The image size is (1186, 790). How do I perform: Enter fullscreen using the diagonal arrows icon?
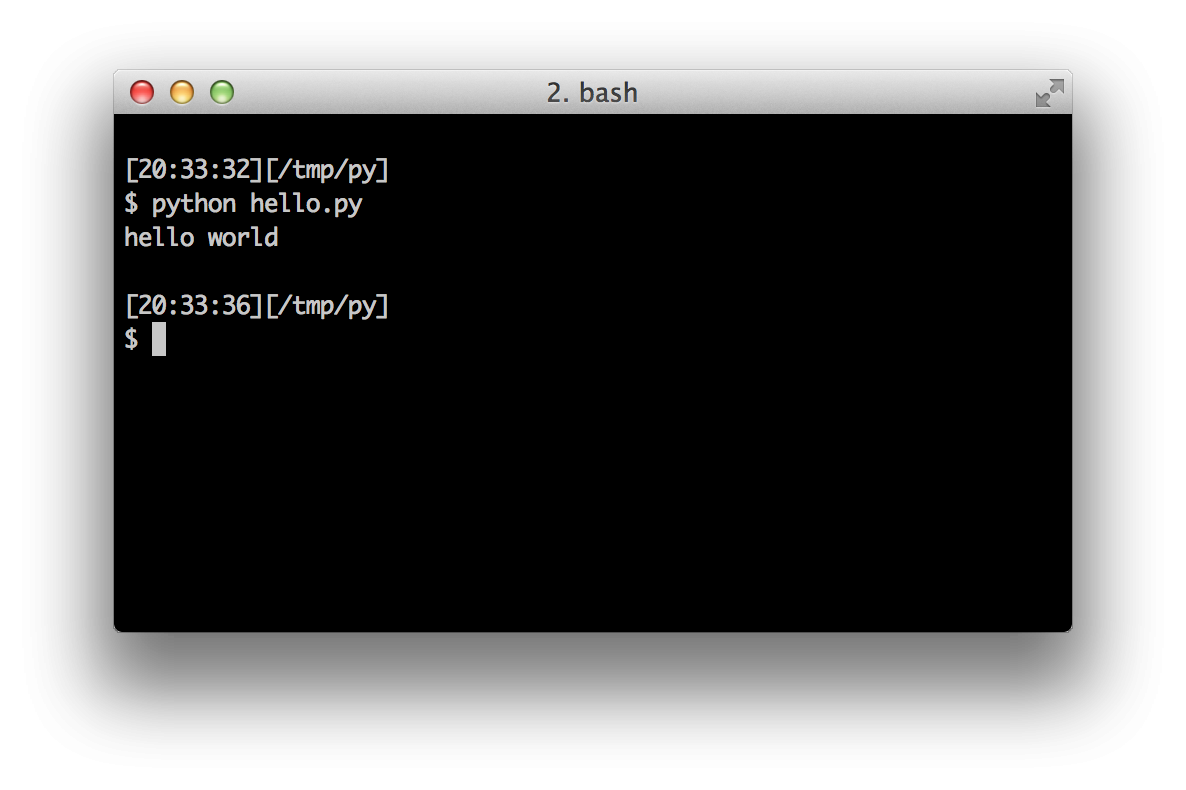tap(1049, 92)
